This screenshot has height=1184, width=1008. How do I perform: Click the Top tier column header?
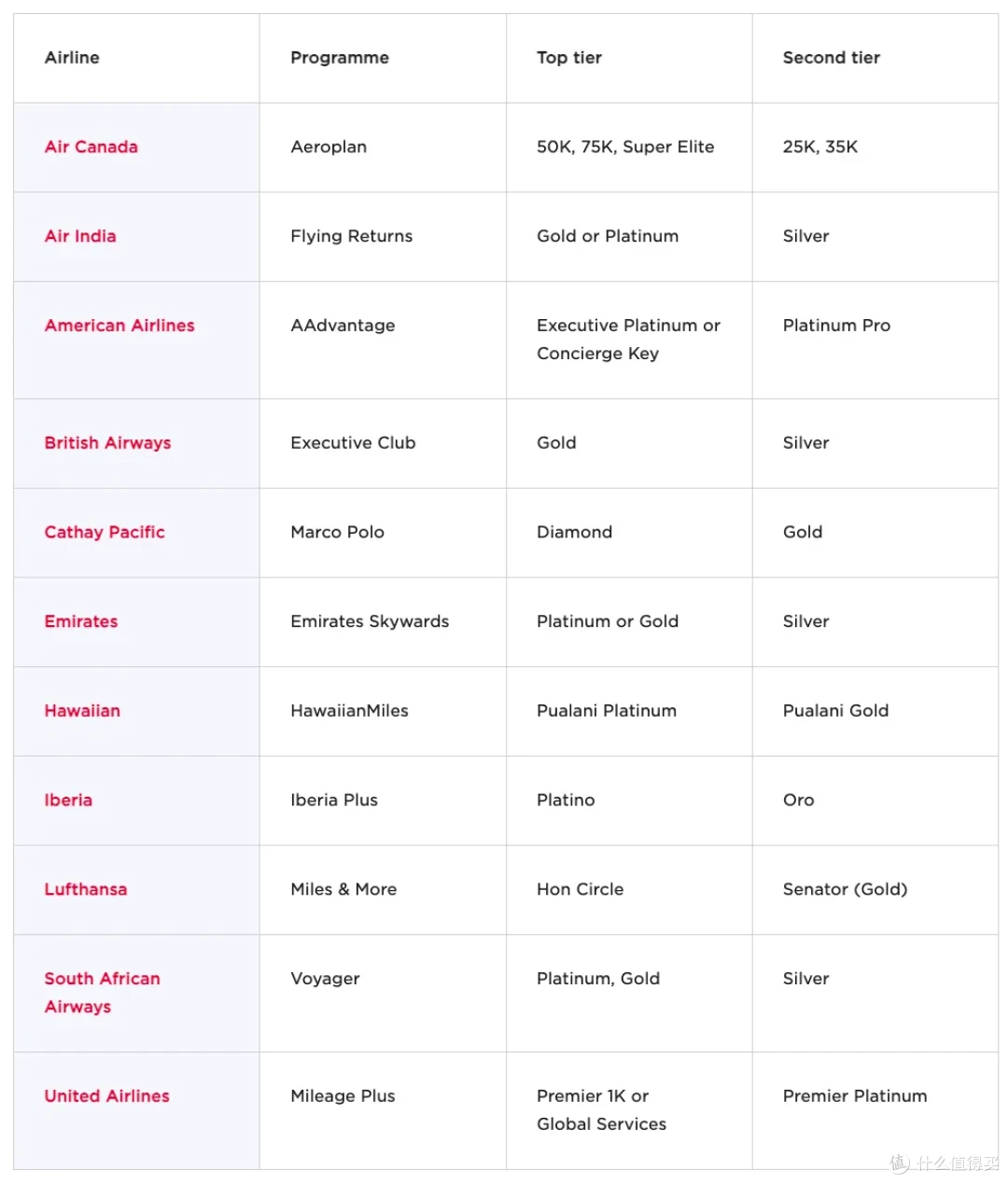[x=569, y=58]
